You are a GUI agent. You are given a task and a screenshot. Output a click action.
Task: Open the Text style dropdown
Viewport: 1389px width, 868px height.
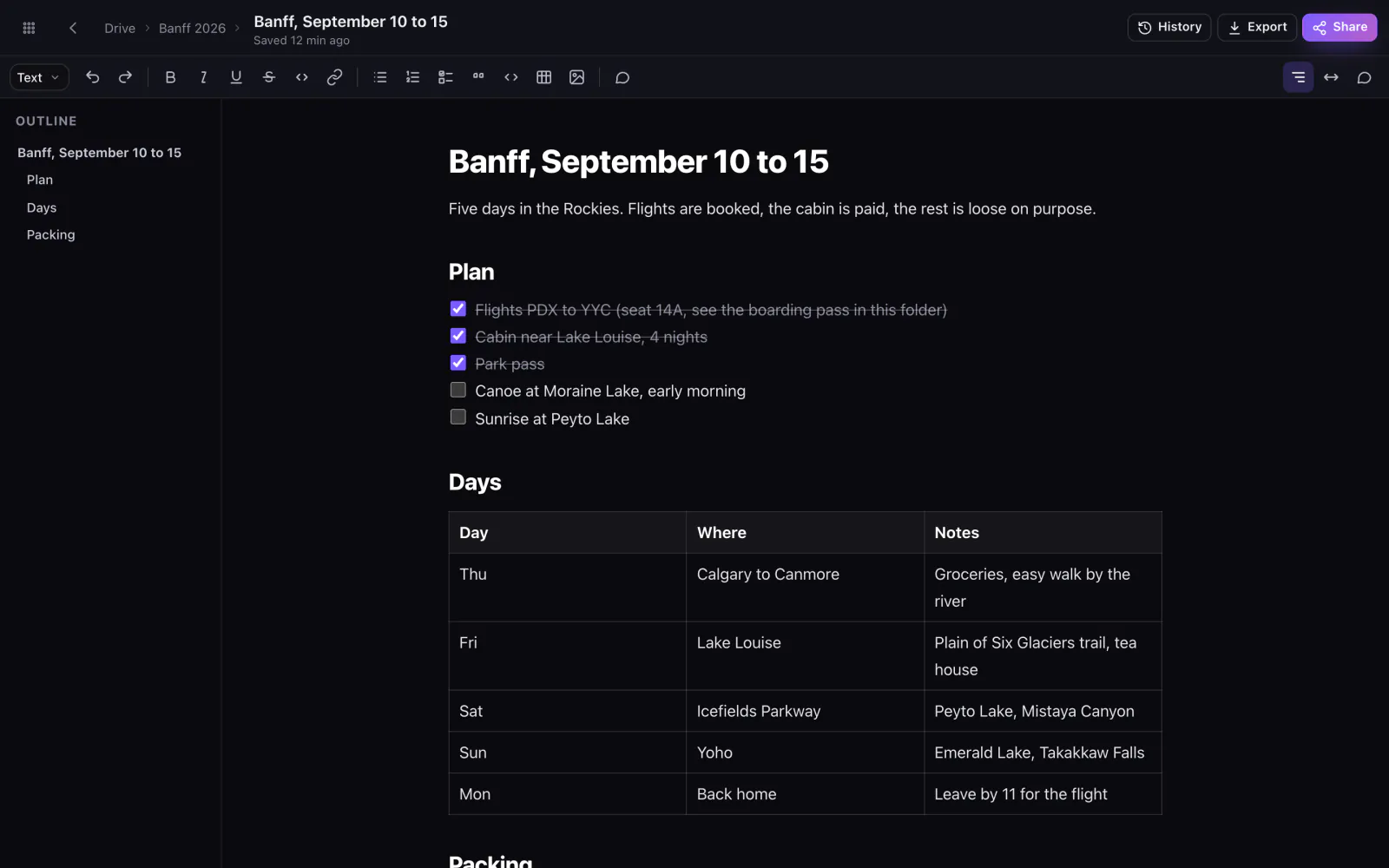click(x=39, y=77)
